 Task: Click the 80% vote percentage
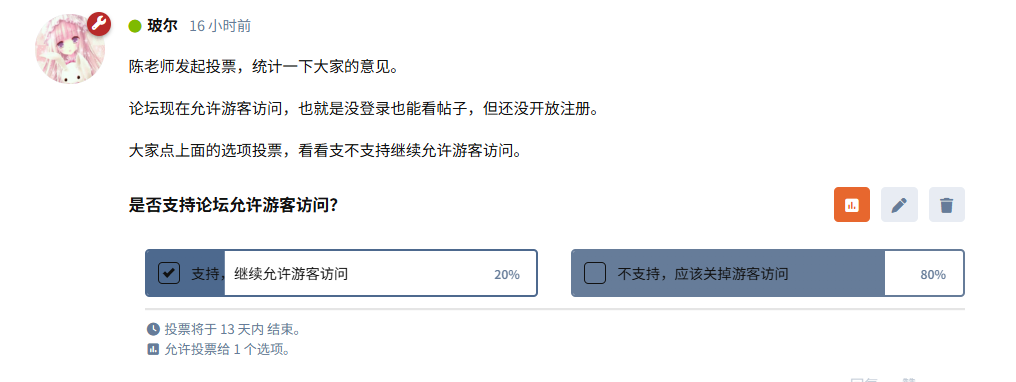pyautogui.click(x=932, y=275)
